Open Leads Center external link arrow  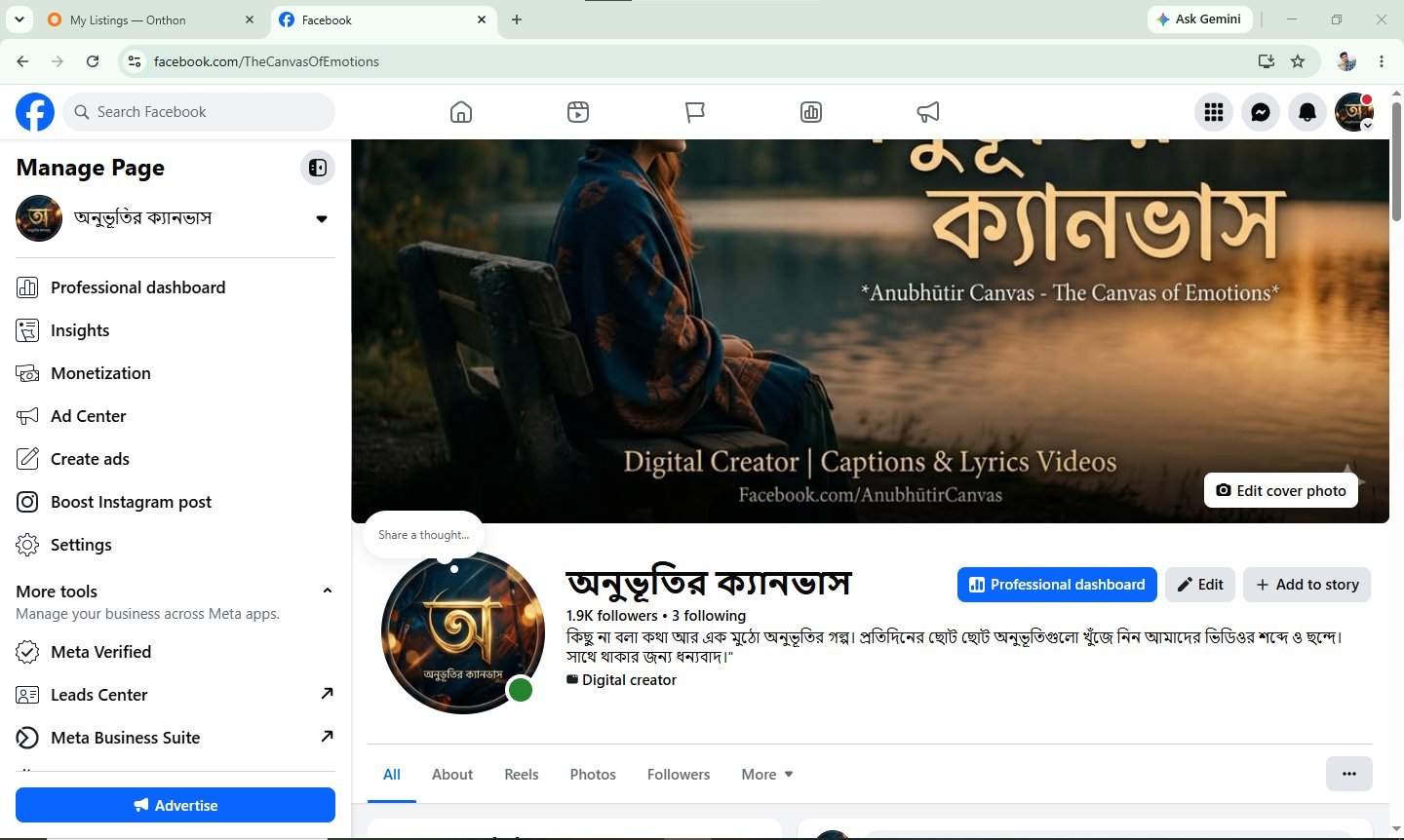(327, 694)
